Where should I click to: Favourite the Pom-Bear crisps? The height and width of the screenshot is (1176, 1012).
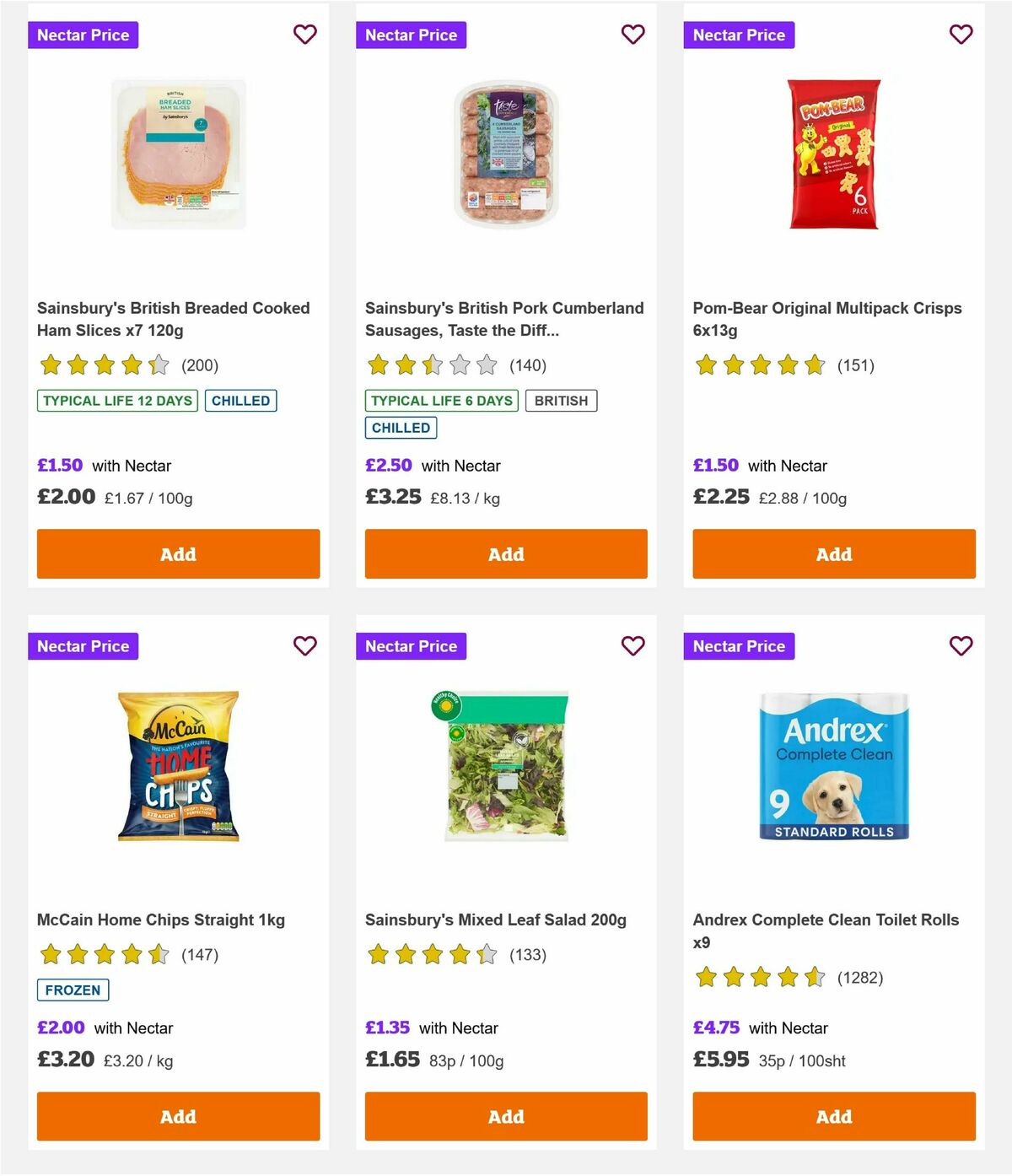961,35
